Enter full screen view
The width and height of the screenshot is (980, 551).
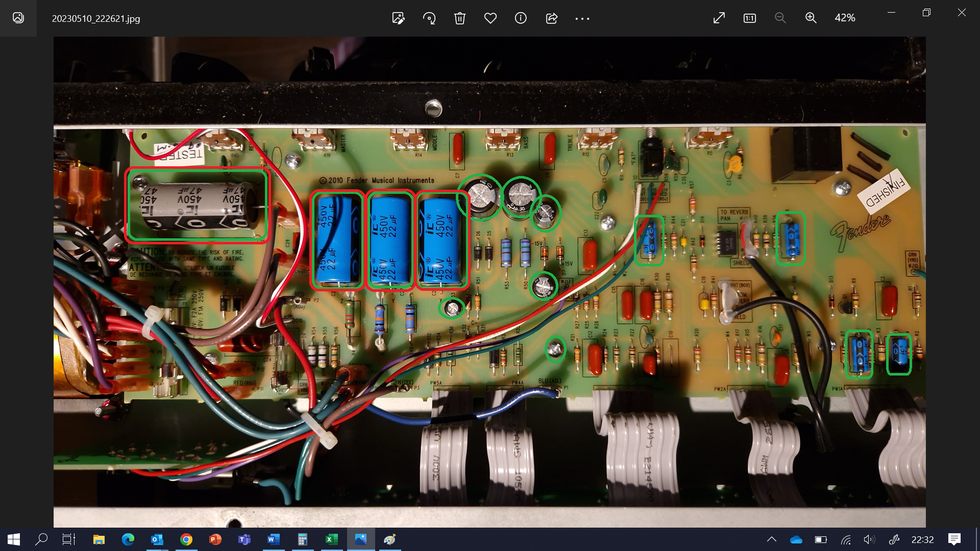pos(719,18)
